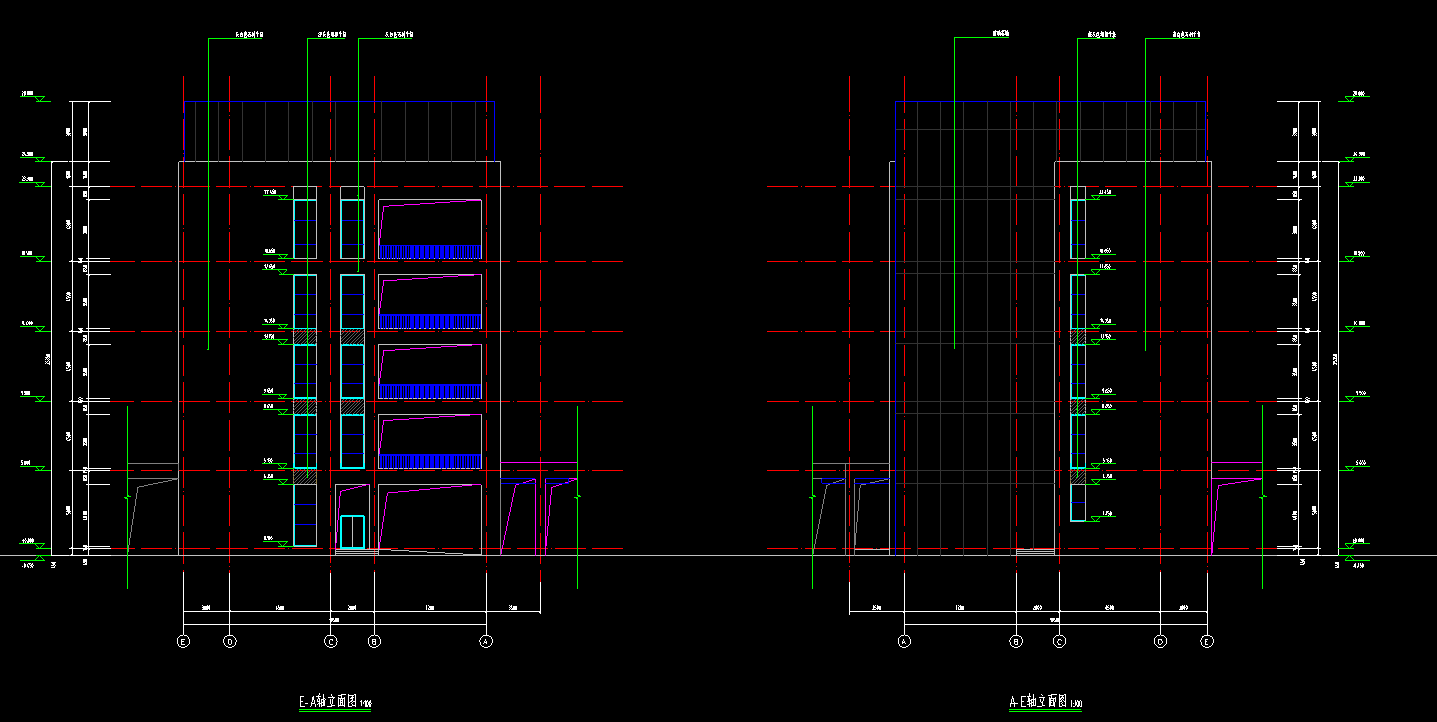The width and height of the screenshot is (1437, 722).
Task: Select axis bubble A in A-E elevation
Action: tap(904, 640)
